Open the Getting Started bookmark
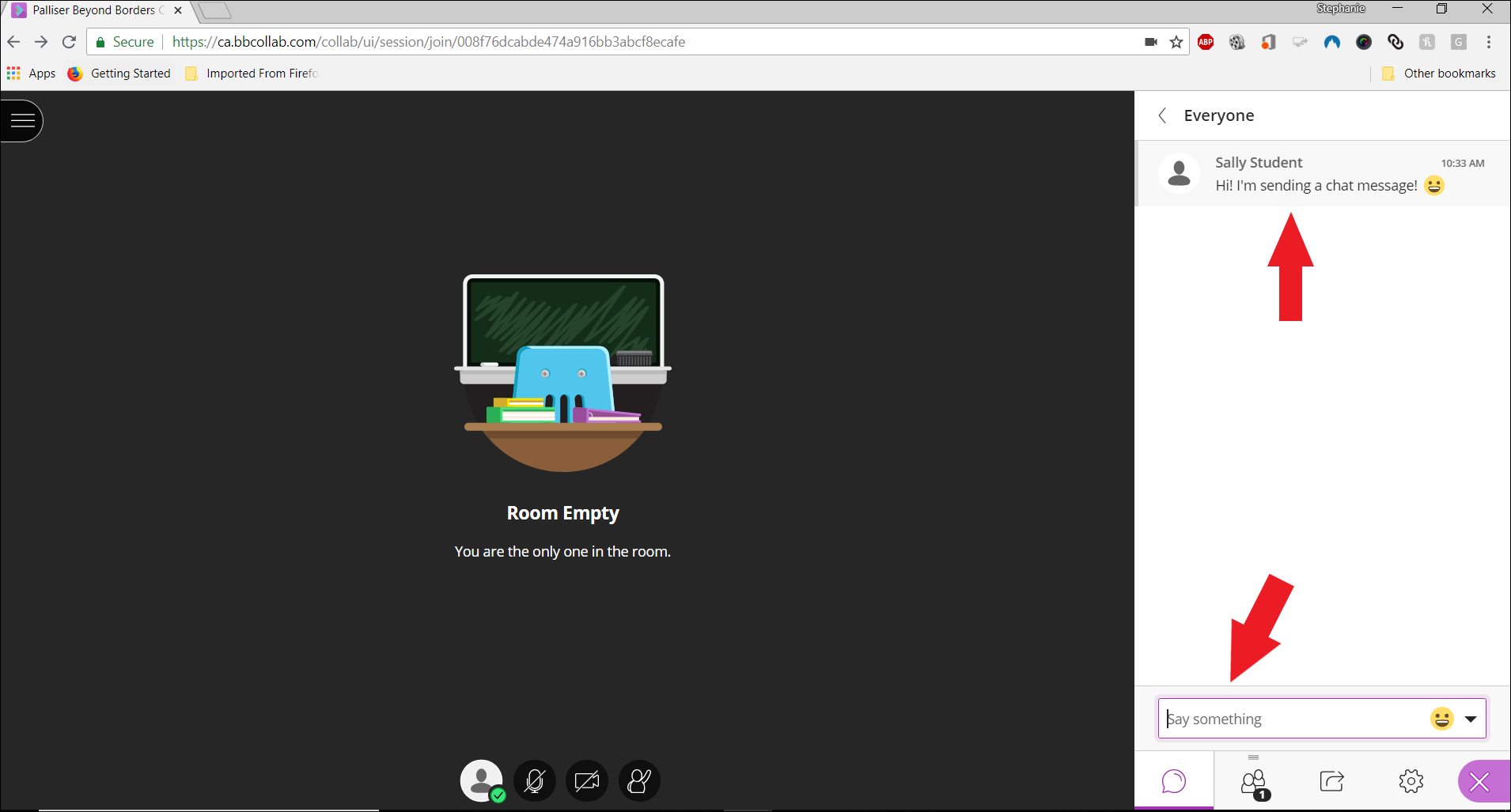1511x812 pixels. coord(119,74)
